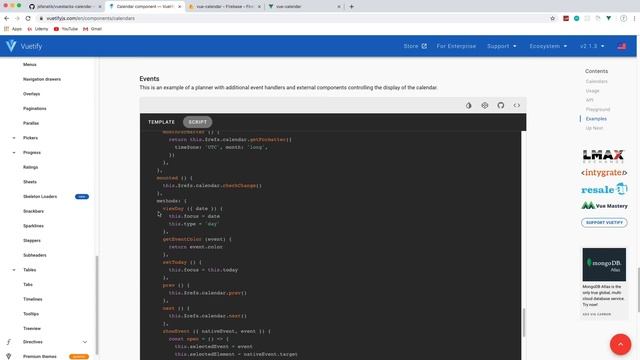
Task: Click the LMAX Exchange sponsor logo
Action: pyautogui.click(x=604, y=156)
